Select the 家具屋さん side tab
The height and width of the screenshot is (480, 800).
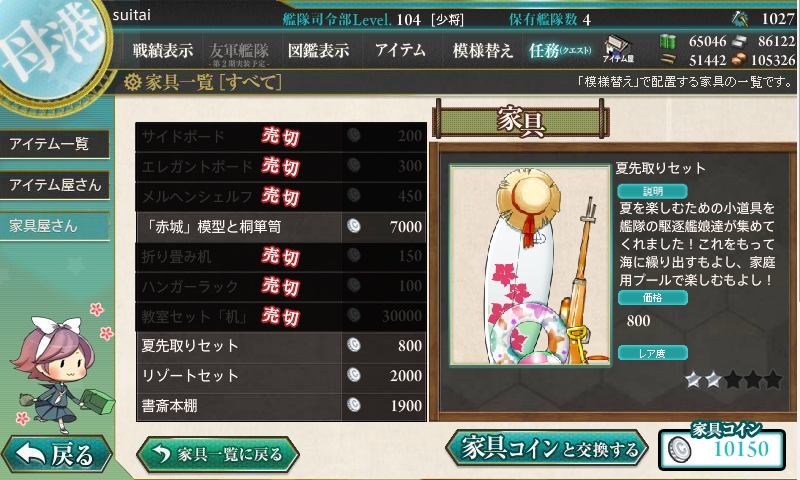coord(55,225)
